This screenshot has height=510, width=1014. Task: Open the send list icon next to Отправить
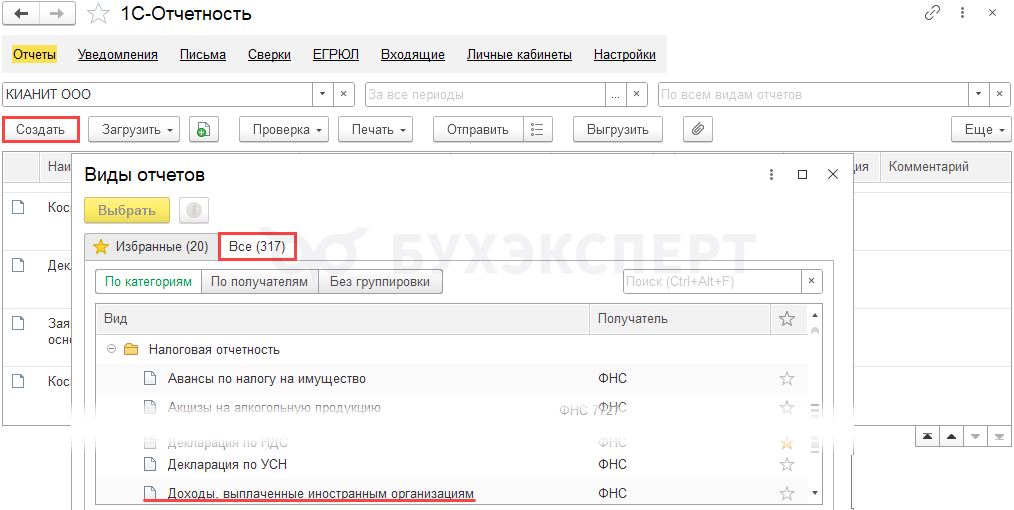pos(537,129)
